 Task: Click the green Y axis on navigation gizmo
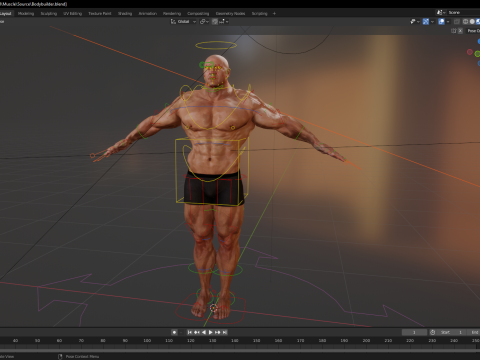(477, 54)
